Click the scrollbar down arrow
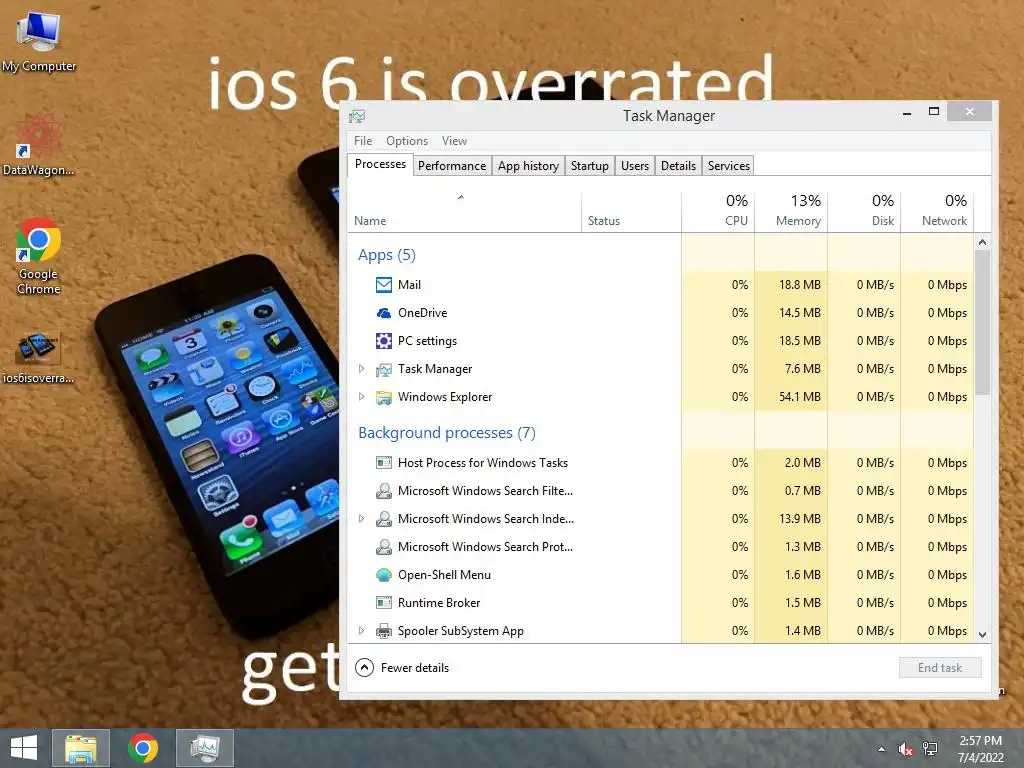1024x768 pixels. tap(982, 634)
